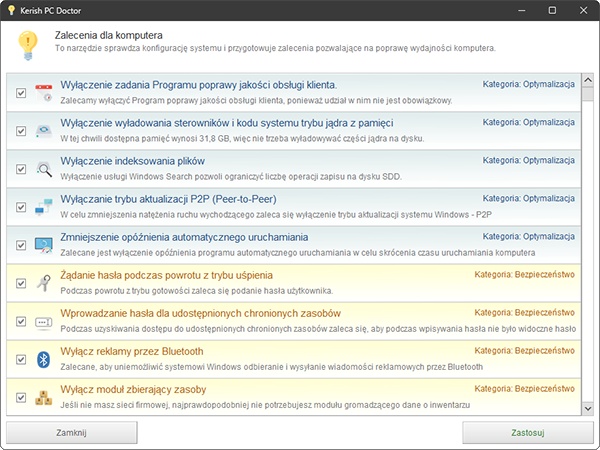Click the customer experience program task icon

pos(44,93)
